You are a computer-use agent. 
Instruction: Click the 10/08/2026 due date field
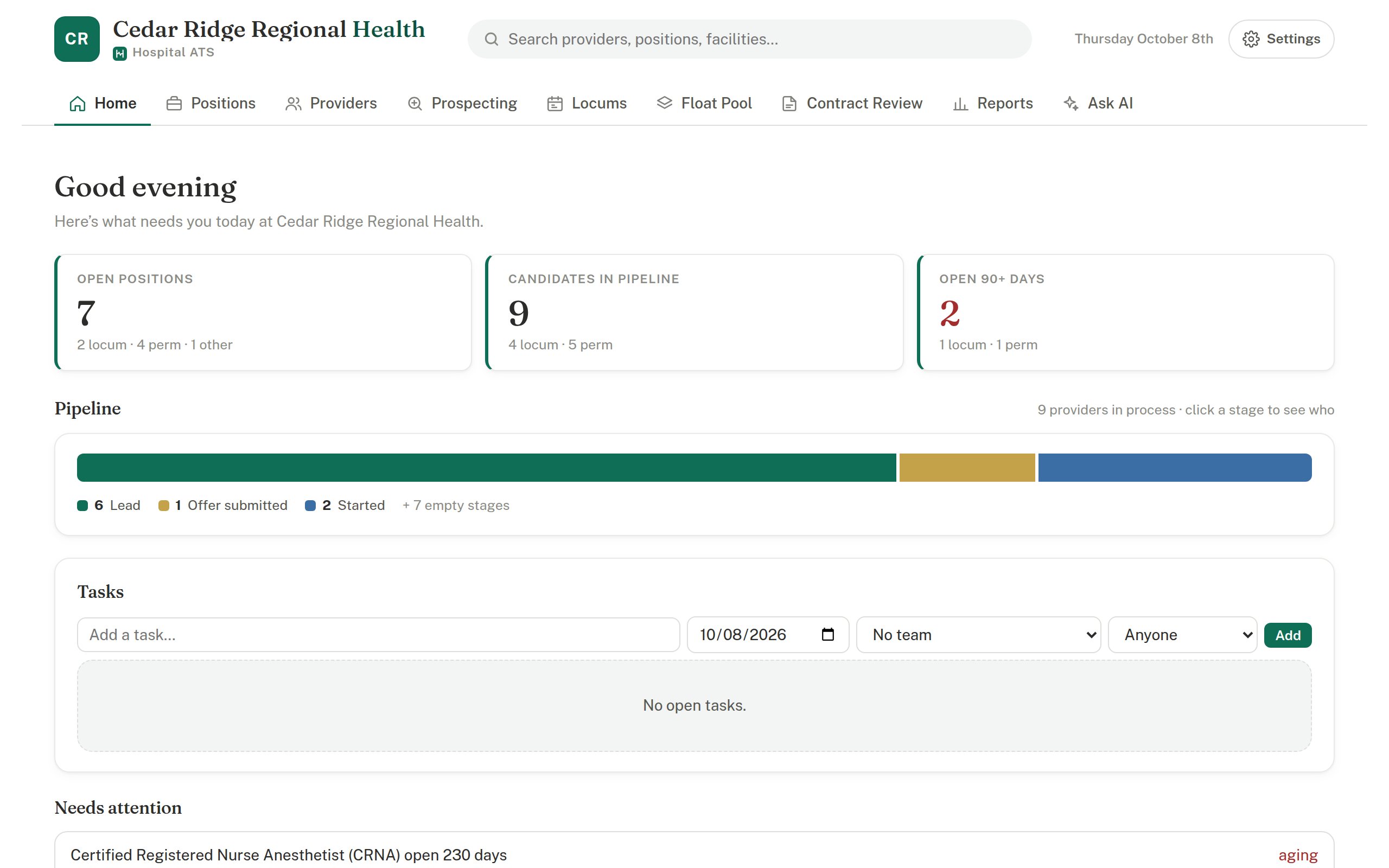[x=768, y=635]
